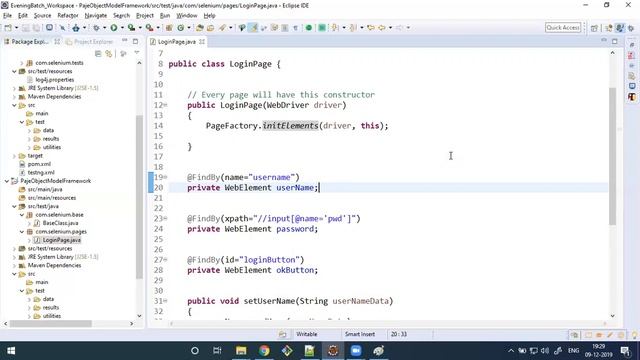Click the Quick Access search field
The width and height of the screenshot is (640, 360).
[x=563, y=27]
